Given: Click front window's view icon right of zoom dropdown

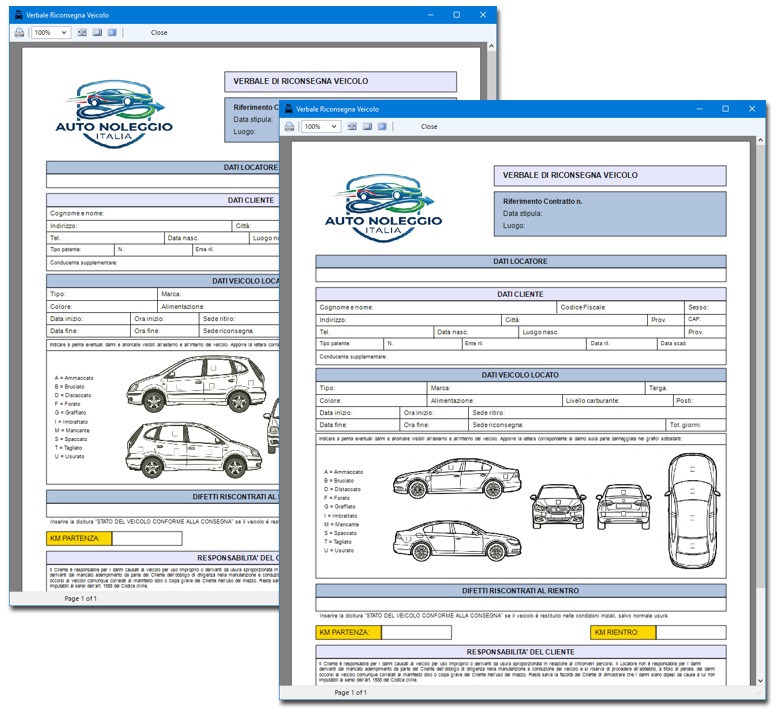Looking at the screenshot, I should (x=352, y=127).
